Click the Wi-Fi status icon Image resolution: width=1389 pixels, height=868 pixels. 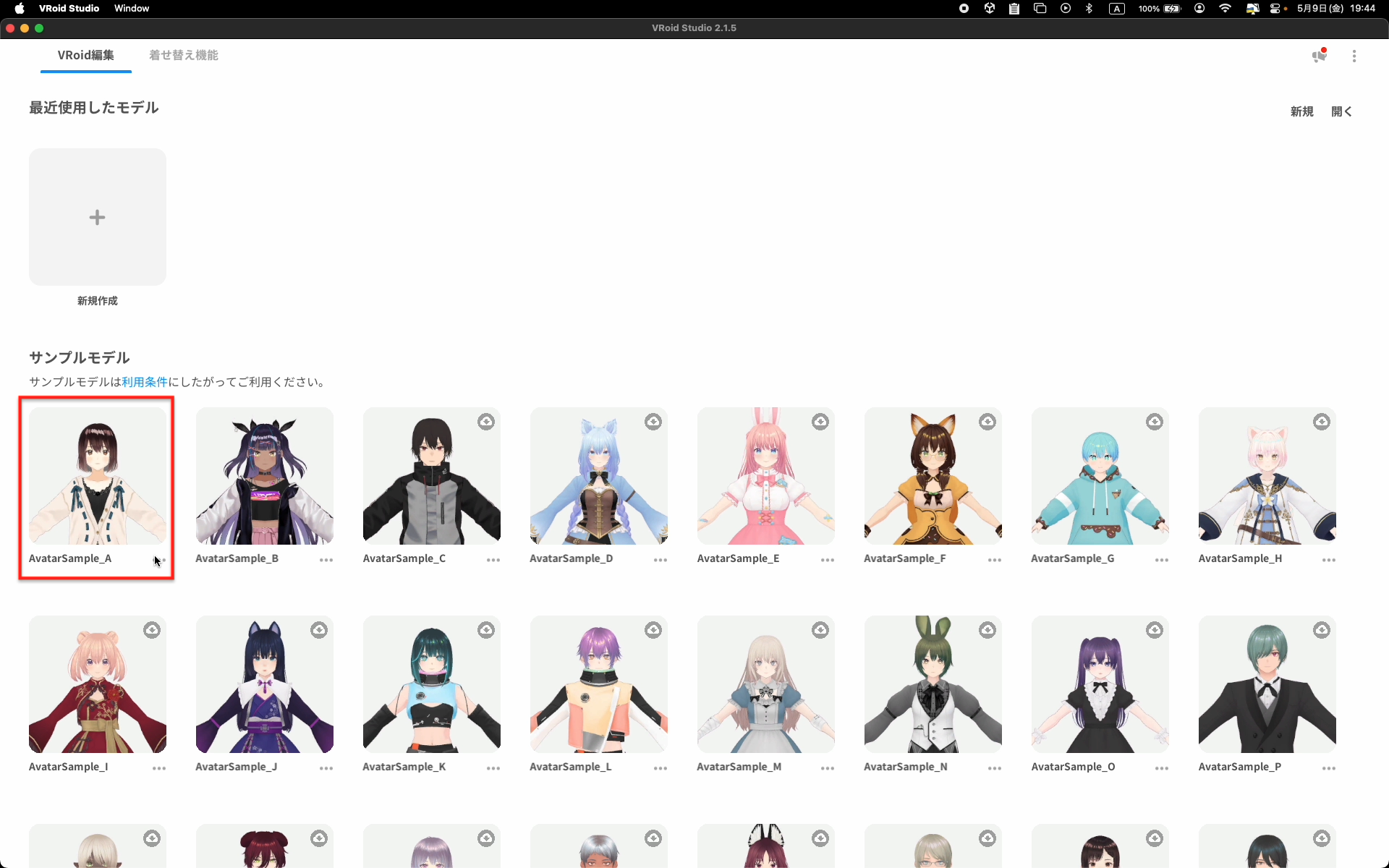(1225, 8)
